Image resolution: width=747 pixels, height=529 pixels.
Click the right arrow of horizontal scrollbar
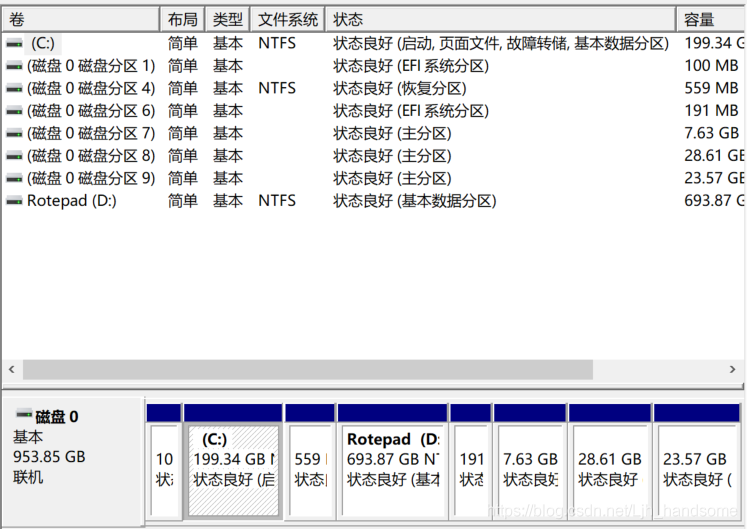pyautogui.click(x=733, y=369)
